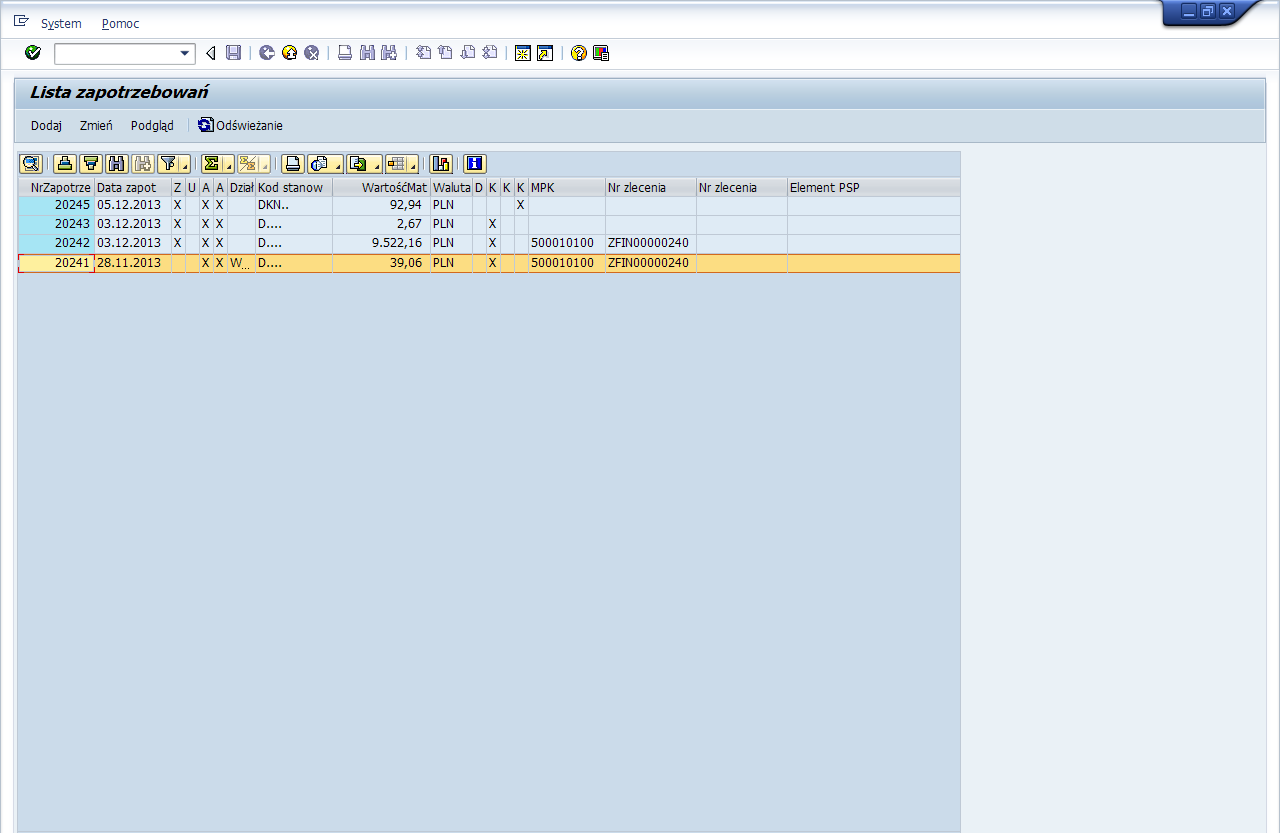Open the System menu
This screenshot has height=833, width=1280.
[x=61, y=23]
